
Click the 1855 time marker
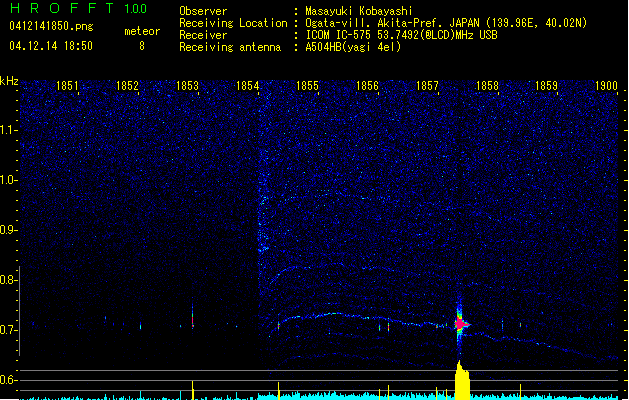coord(307,86)
